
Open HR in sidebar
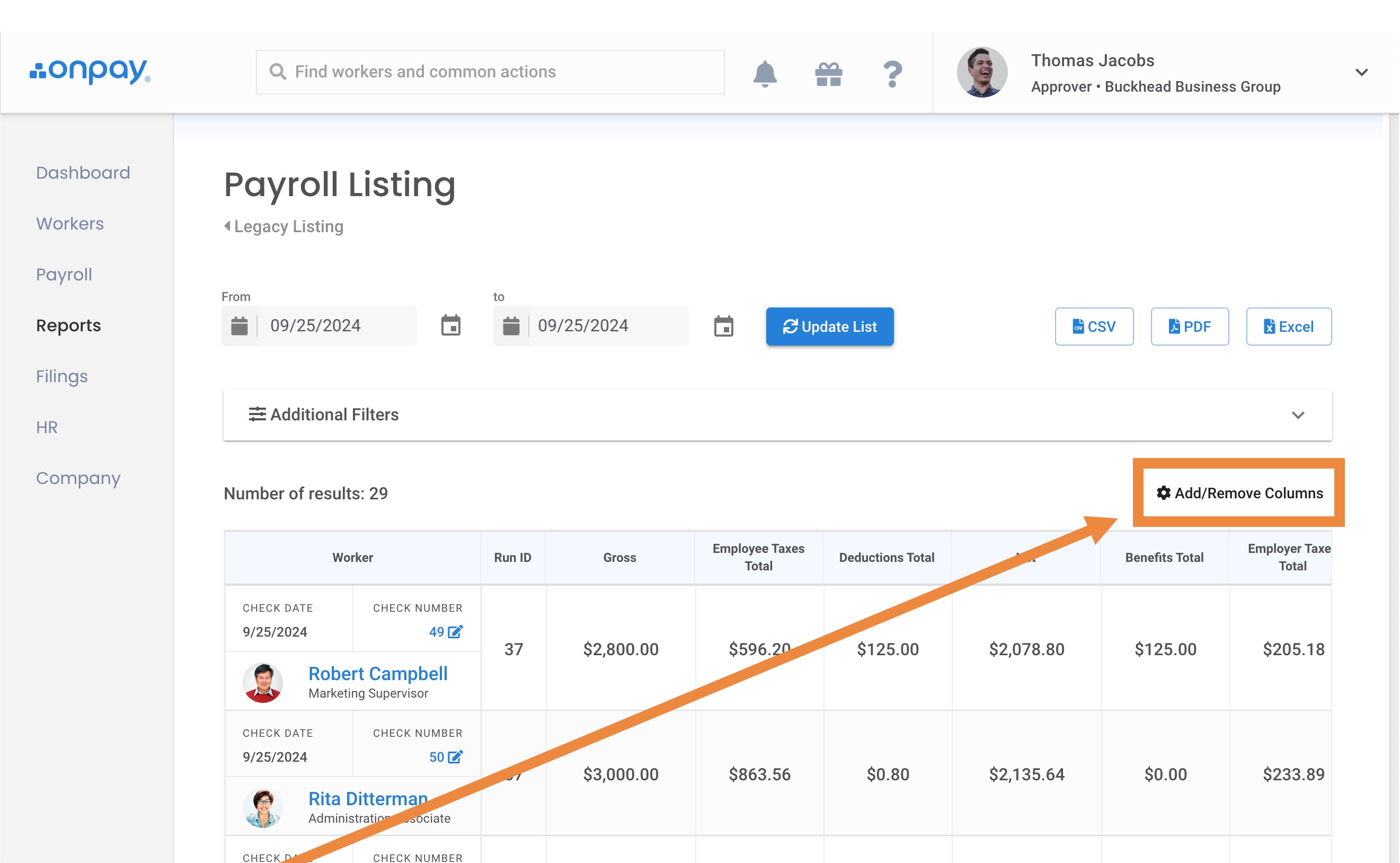pyautogui.click(x=47, y=427)
